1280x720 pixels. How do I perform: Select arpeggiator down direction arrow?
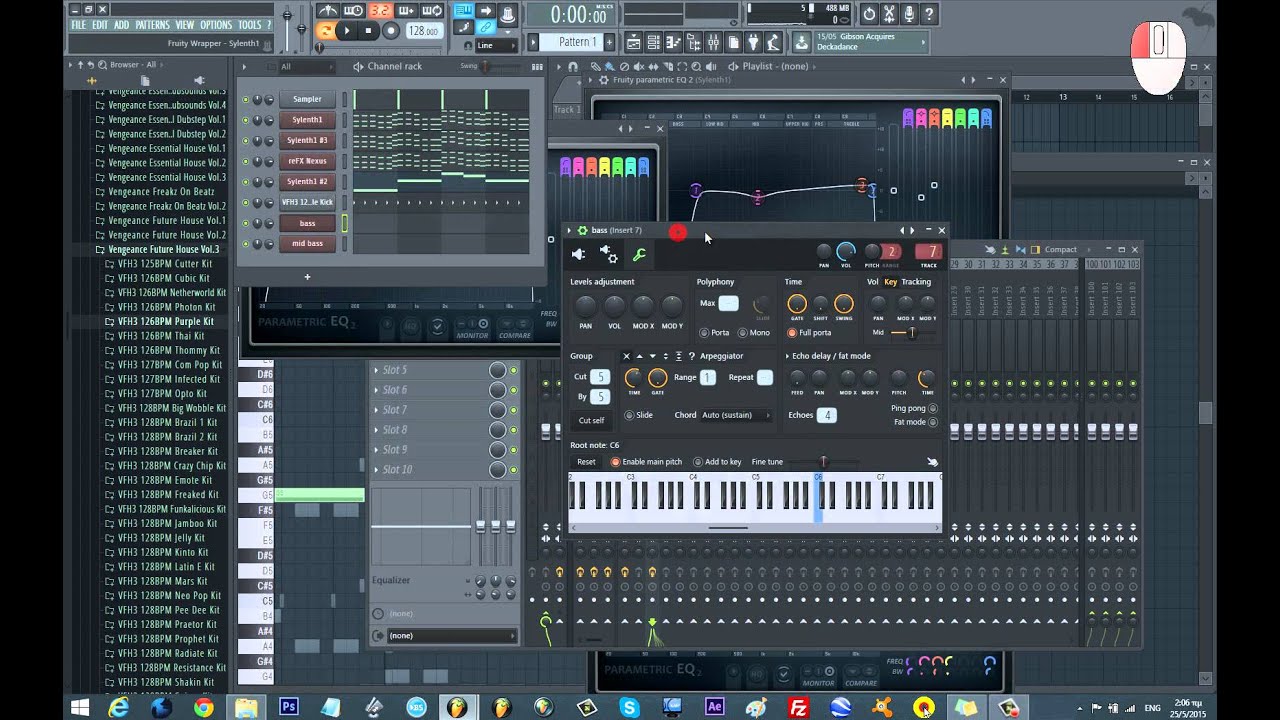[x=653, y=356]
